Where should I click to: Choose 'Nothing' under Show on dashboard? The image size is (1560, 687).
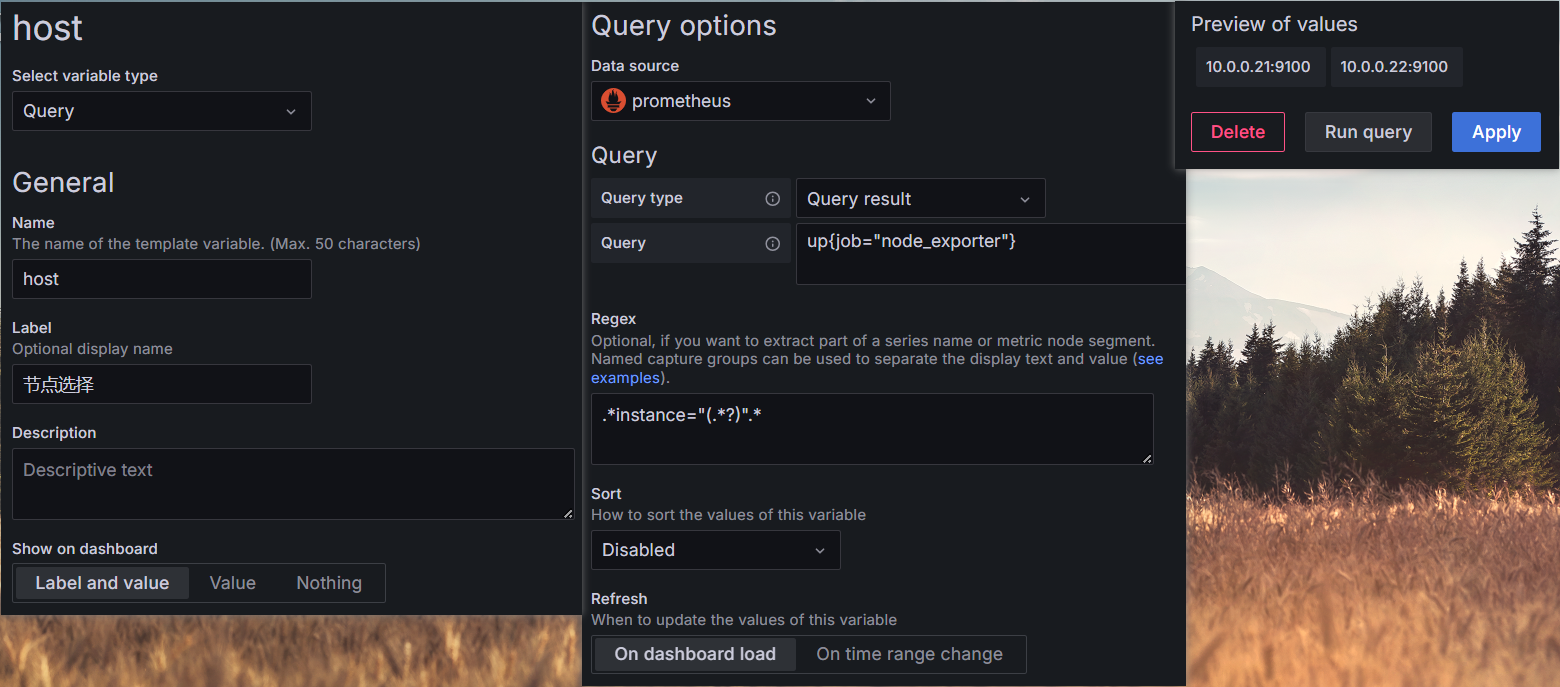(x=328, y=583)
